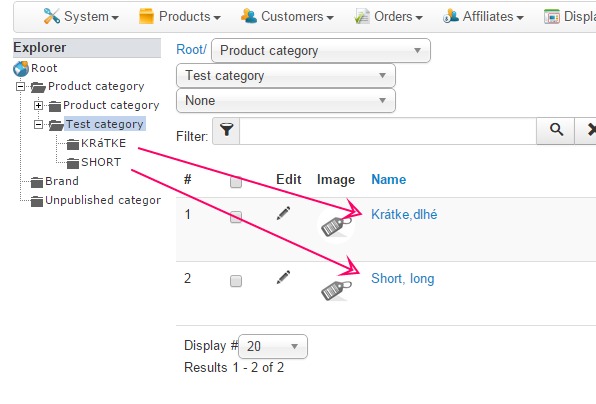Toggle the select-all checkbox in the header

click(x=236, y=182)
